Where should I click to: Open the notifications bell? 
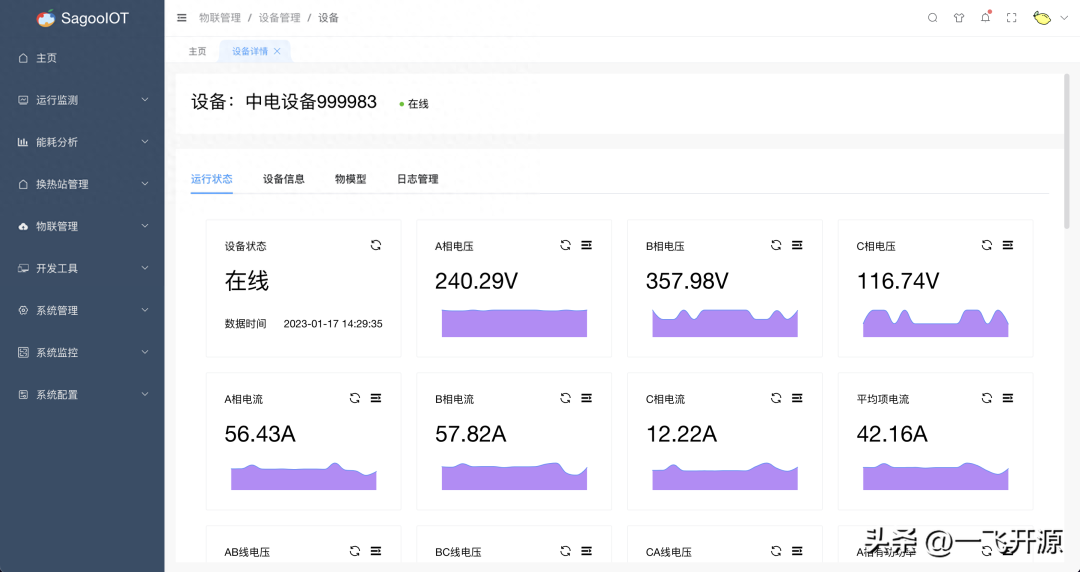point(986,17)
